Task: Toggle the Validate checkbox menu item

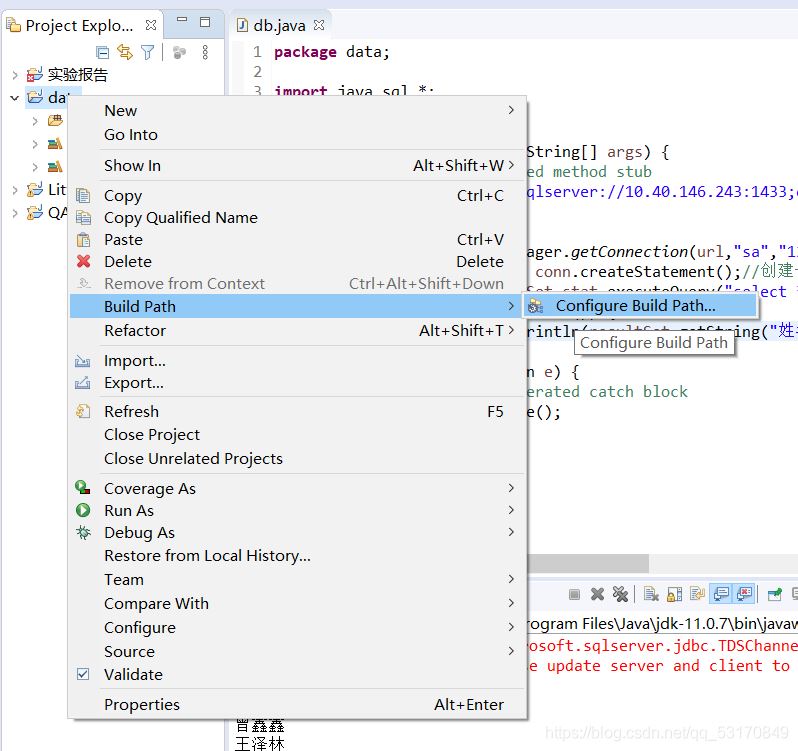Action: (297, 675)
